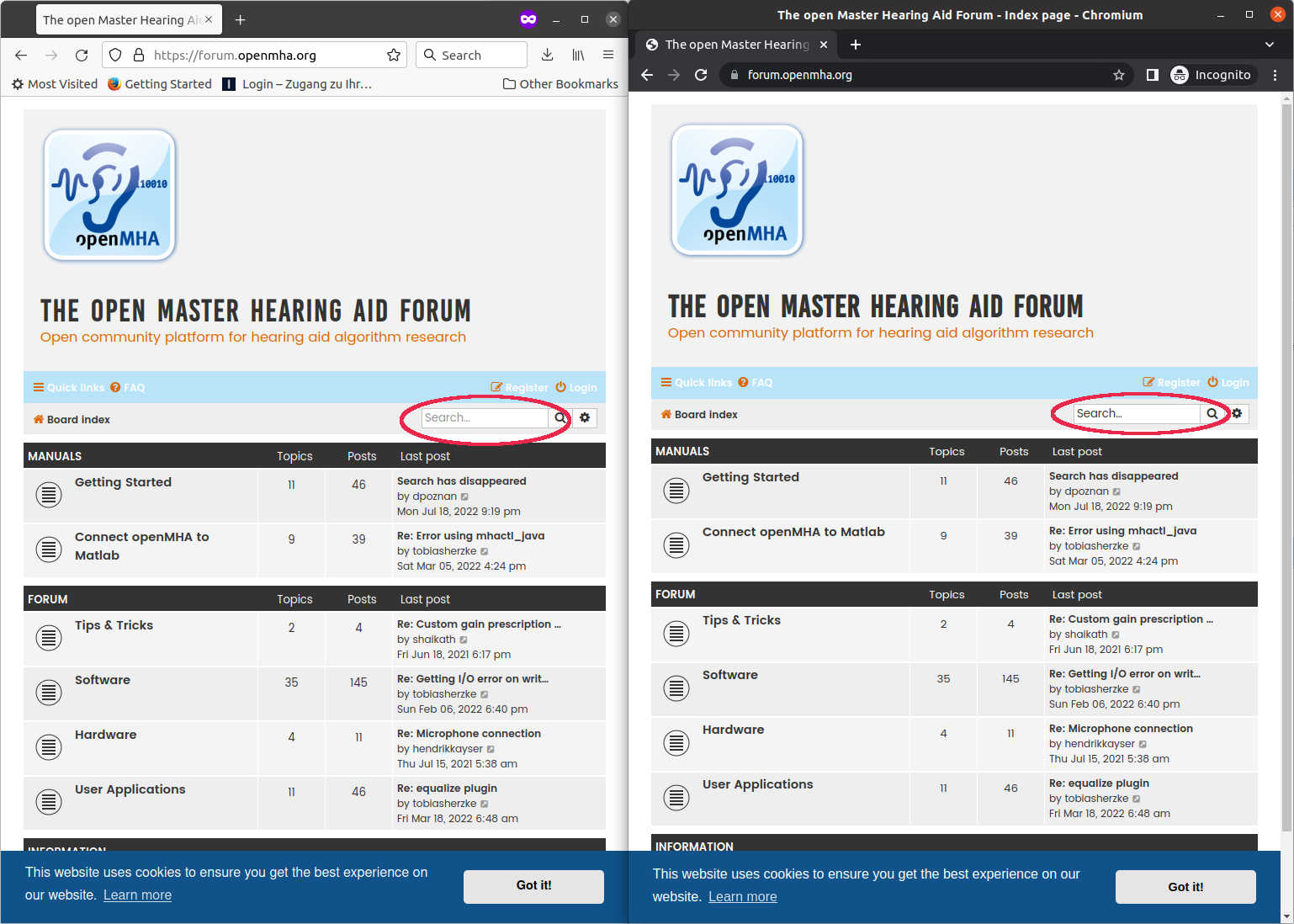Bookmark page with Firefox star icon
Viewport: 1294px width, 924px height.
click(x=393, y=55)
